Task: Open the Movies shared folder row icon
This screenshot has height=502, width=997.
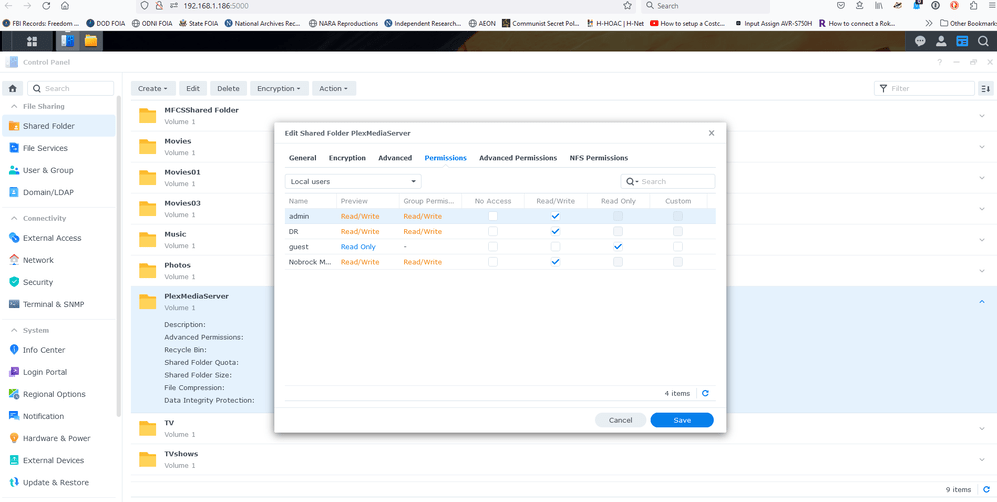Action: [148, 146]
